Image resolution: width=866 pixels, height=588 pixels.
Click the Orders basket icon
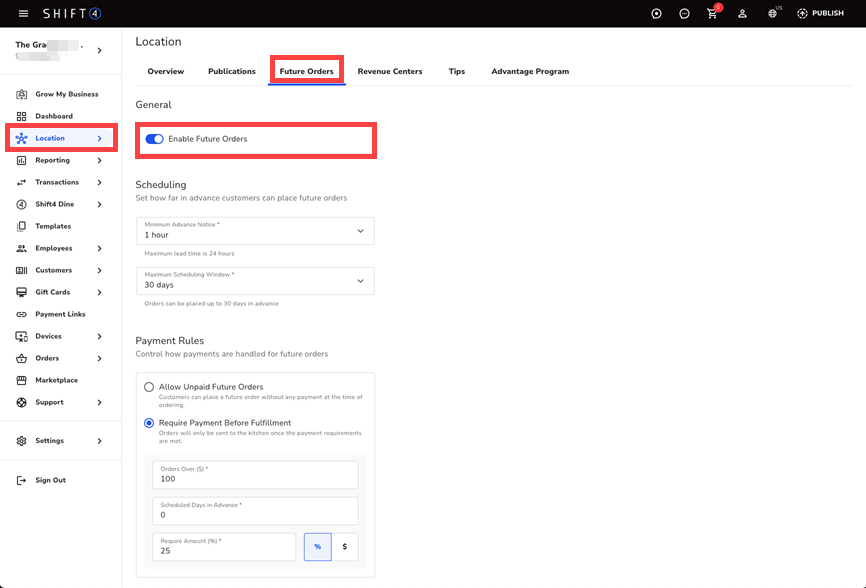(22, 358)
